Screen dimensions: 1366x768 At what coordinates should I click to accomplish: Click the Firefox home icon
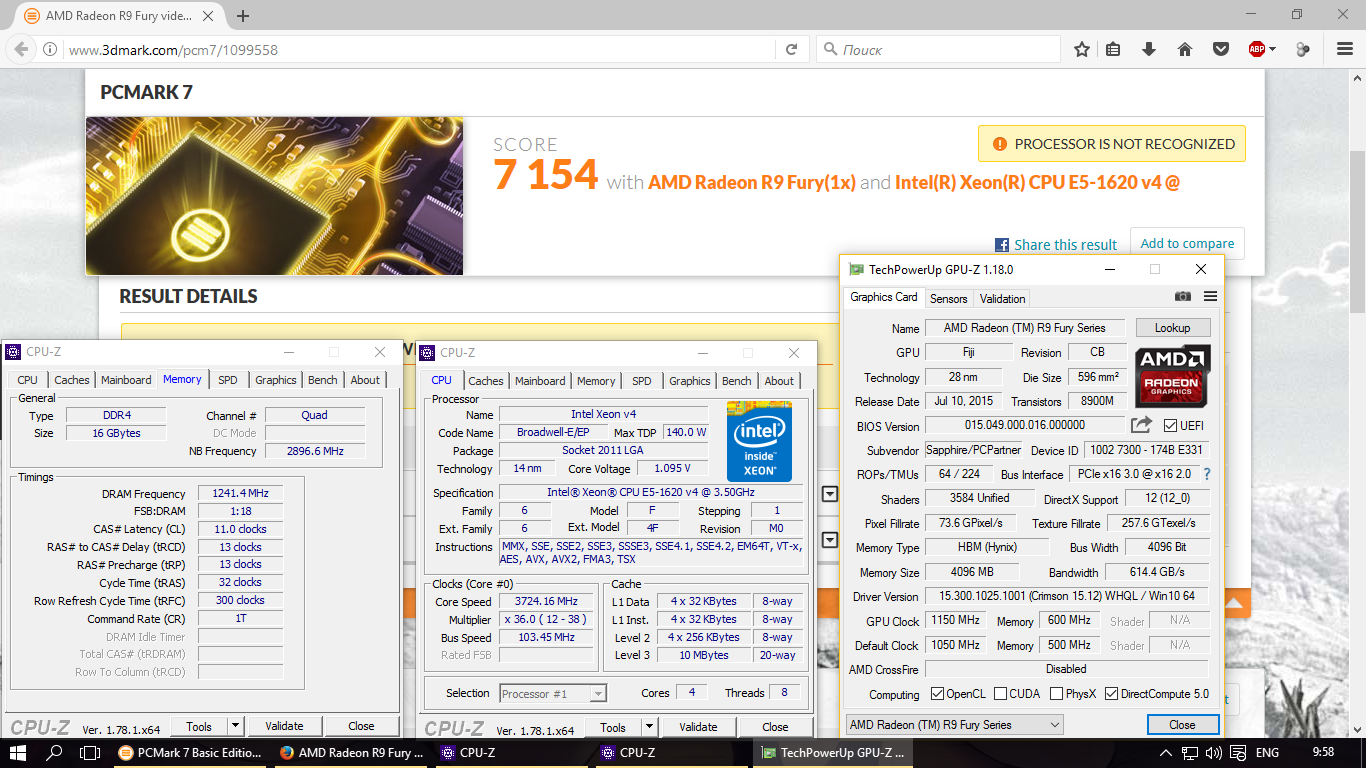(x=1185, y=49)
